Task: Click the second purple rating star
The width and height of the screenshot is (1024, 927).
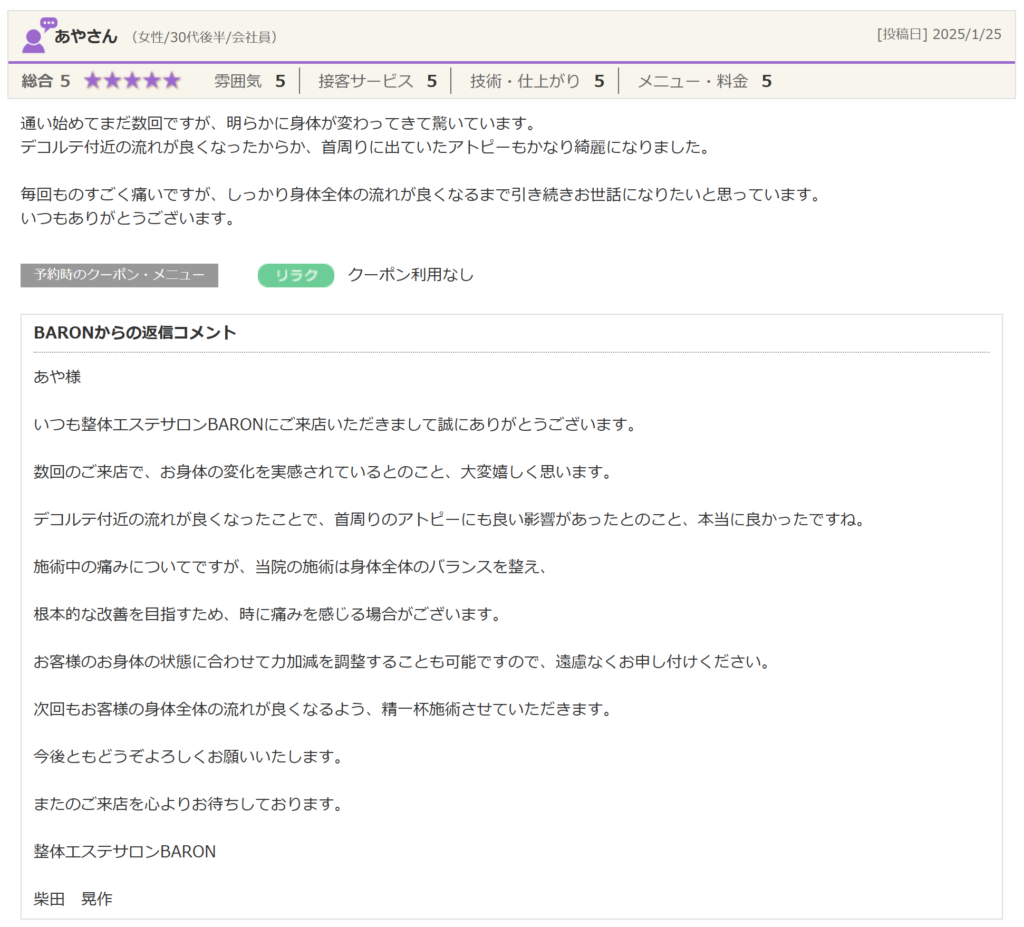Action: coord(112,81)
